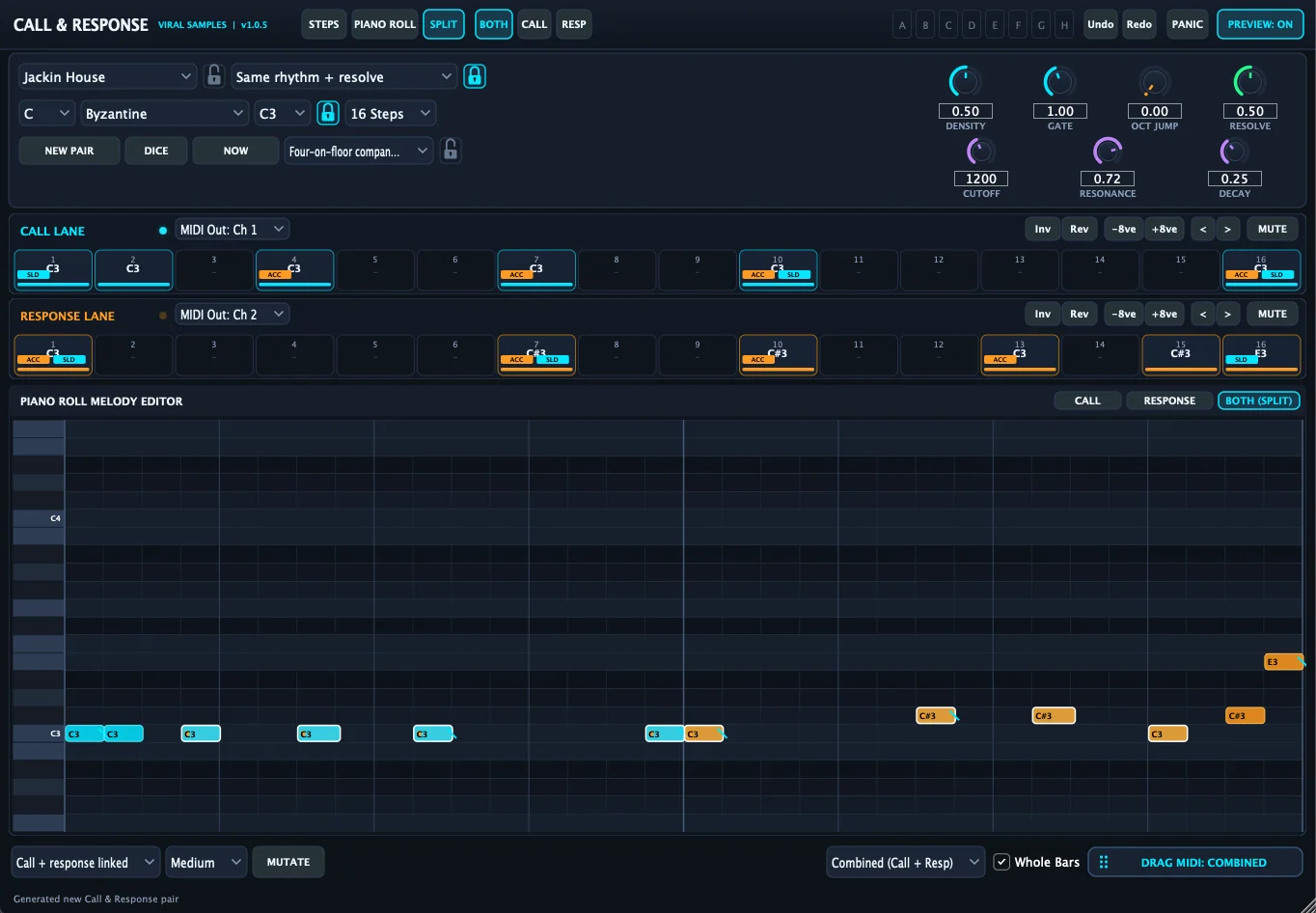Click the PANIC button
This screenshot has height=913, width=1316.
click(x=1188, y=24)
